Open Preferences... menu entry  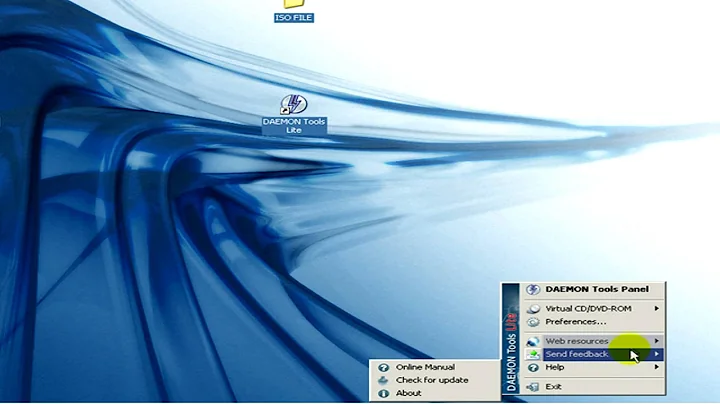595,322
